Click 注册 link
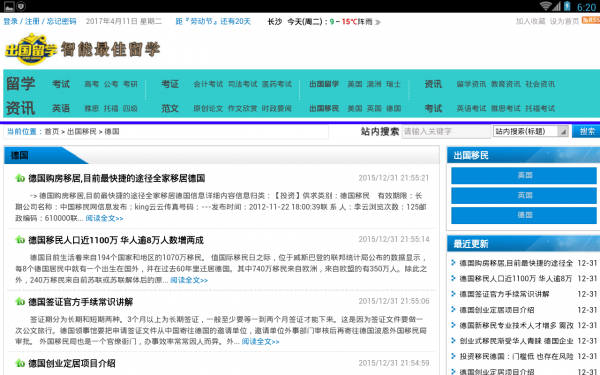The height and width of the screenshot is (375, 600). point(32,21)
